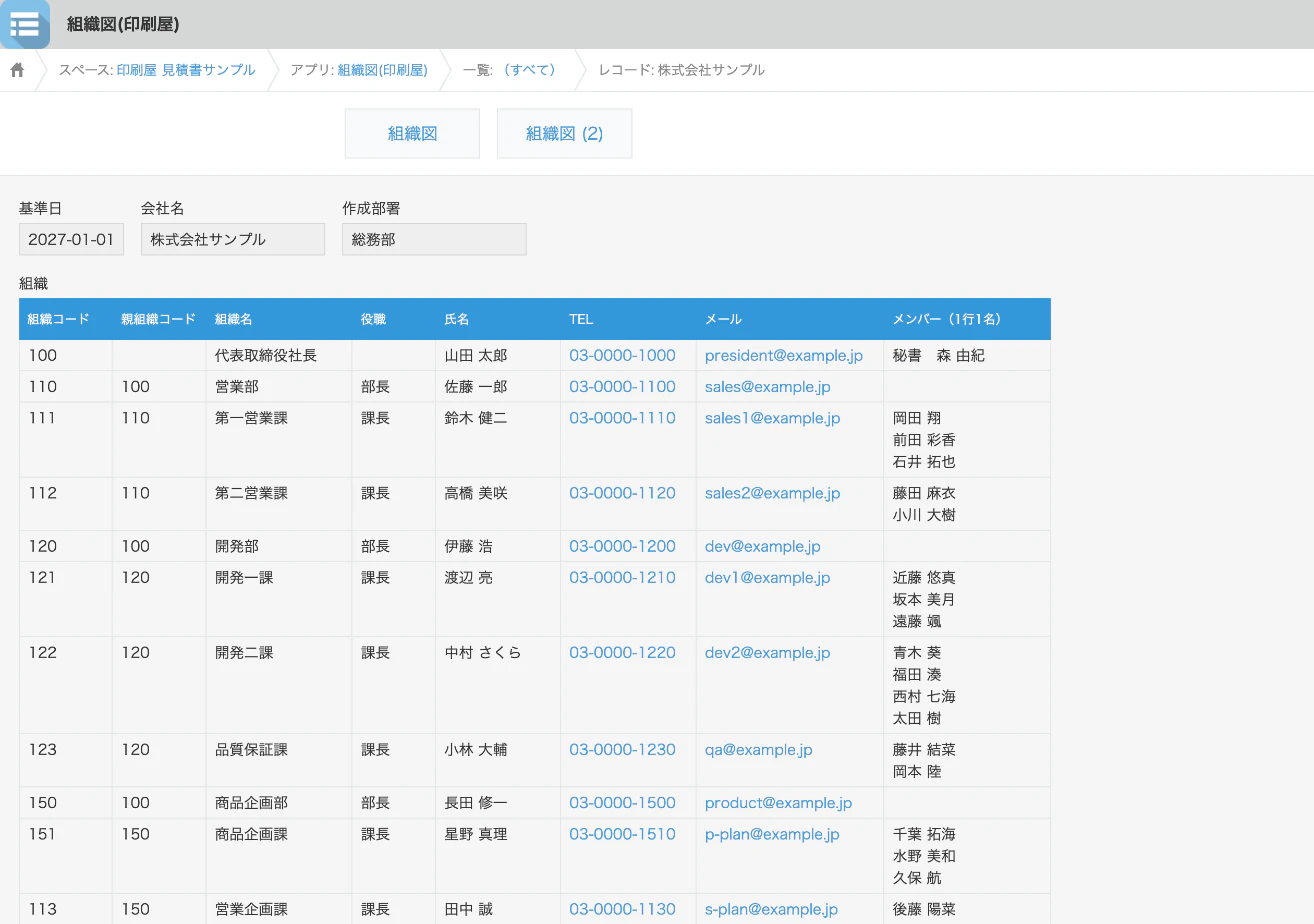Open mail link qa@example.jp
This screenshot has width=1314, height=924.
(x=758, y=749)
